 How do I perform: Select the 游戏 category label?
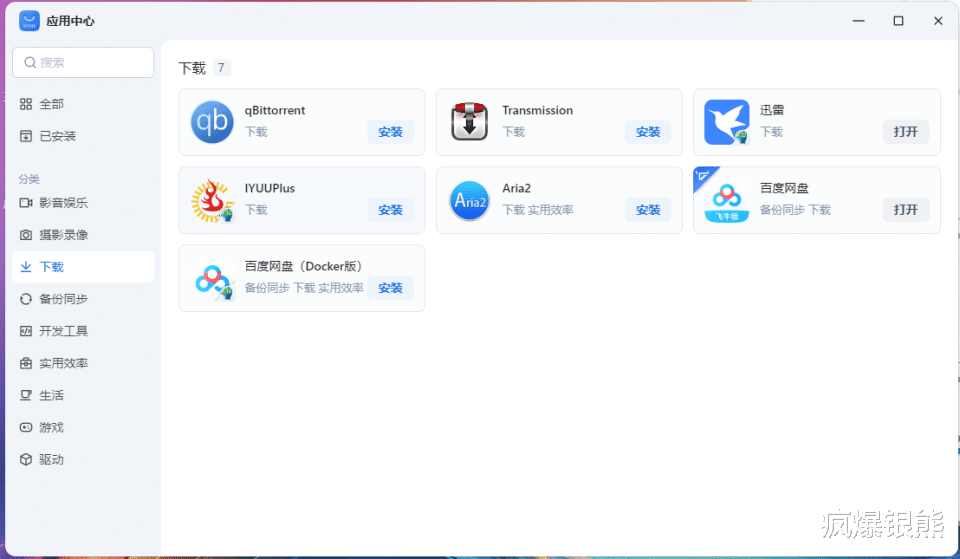51,427
